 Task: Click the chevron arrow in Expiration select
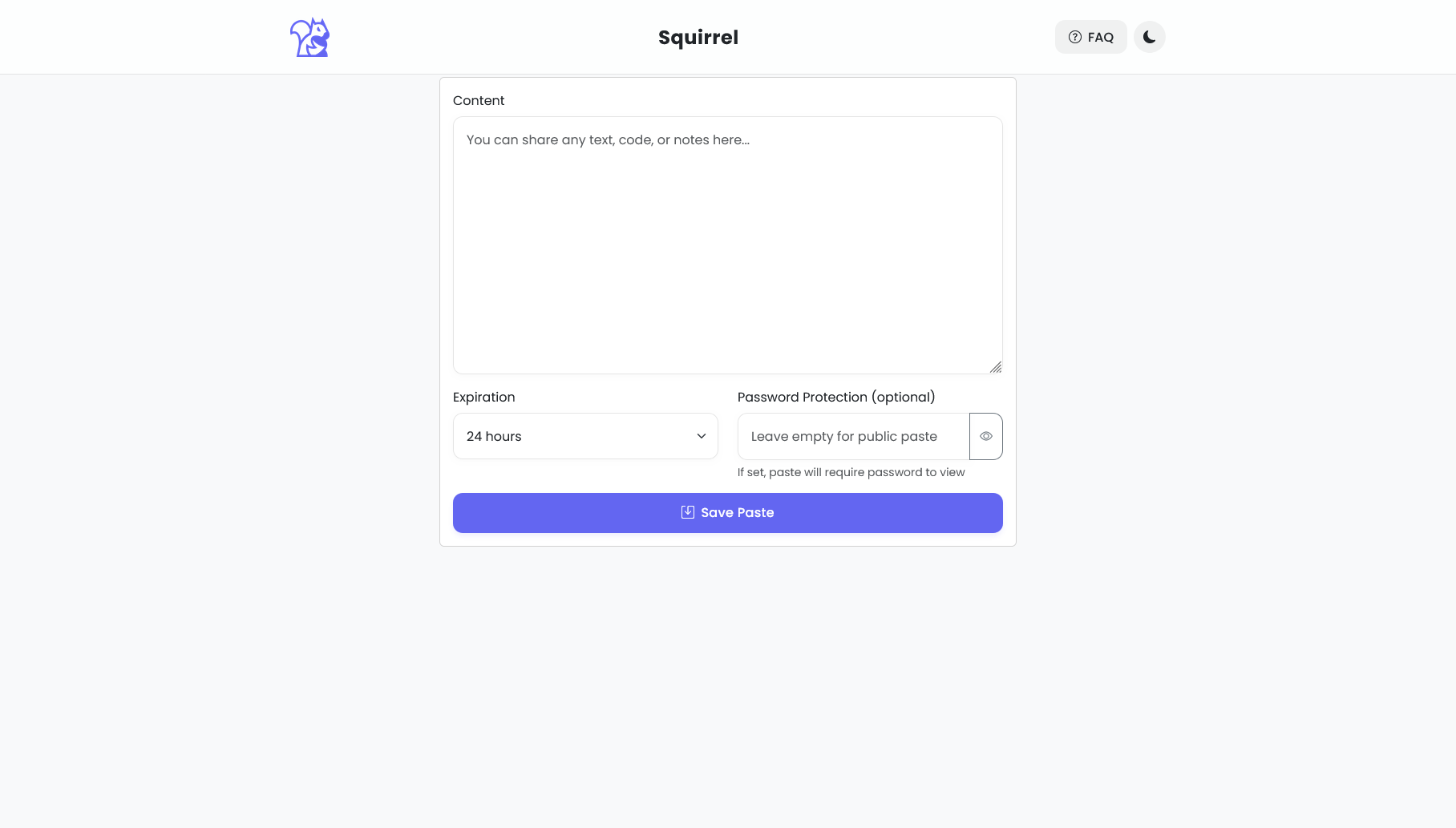(702, 436)
